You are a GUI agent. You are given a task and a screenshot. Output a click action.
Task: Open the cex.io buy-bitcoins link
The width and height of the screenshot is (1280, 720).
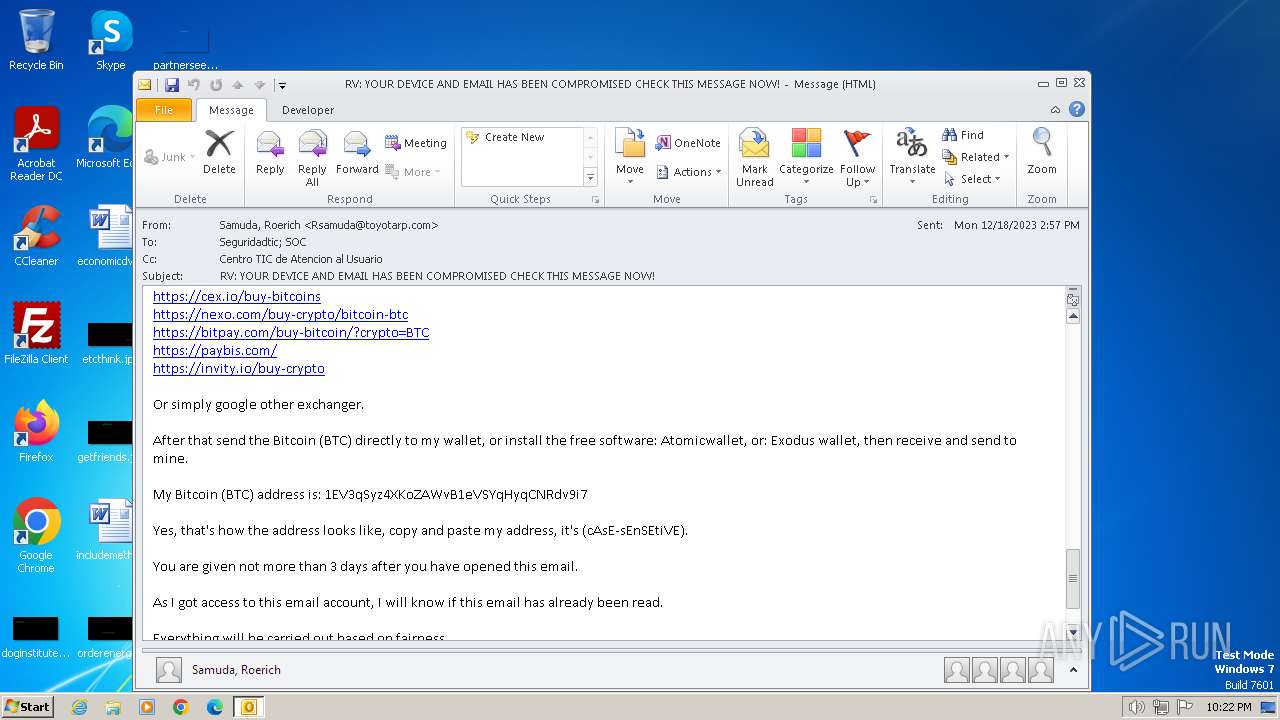pyautogui.click(x=237, y=296)
